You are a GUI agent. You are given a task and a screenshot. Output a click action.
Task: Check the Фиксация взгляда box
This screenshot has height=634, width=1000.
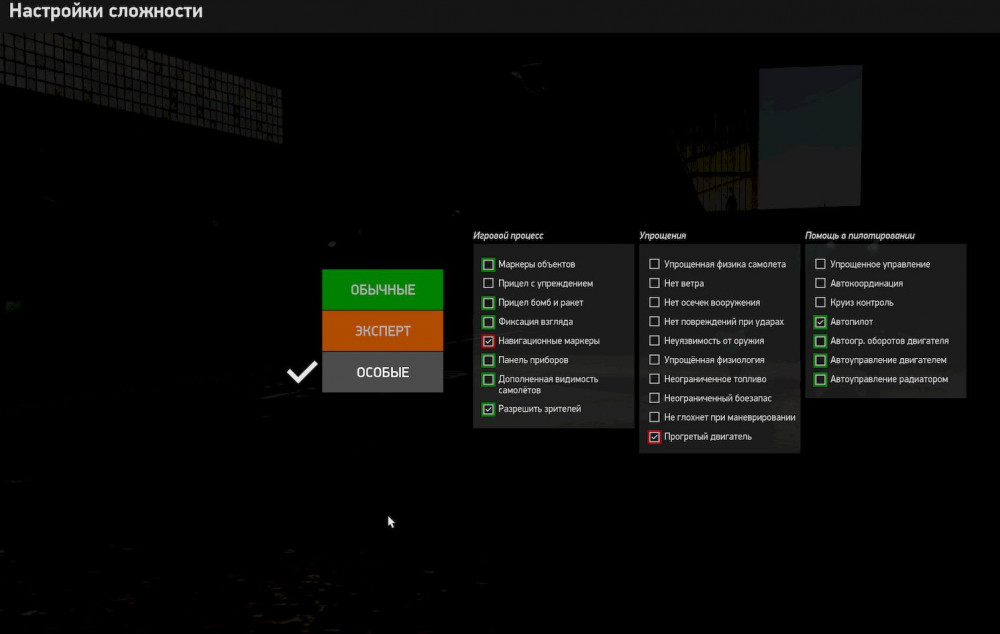pos(488,321)
